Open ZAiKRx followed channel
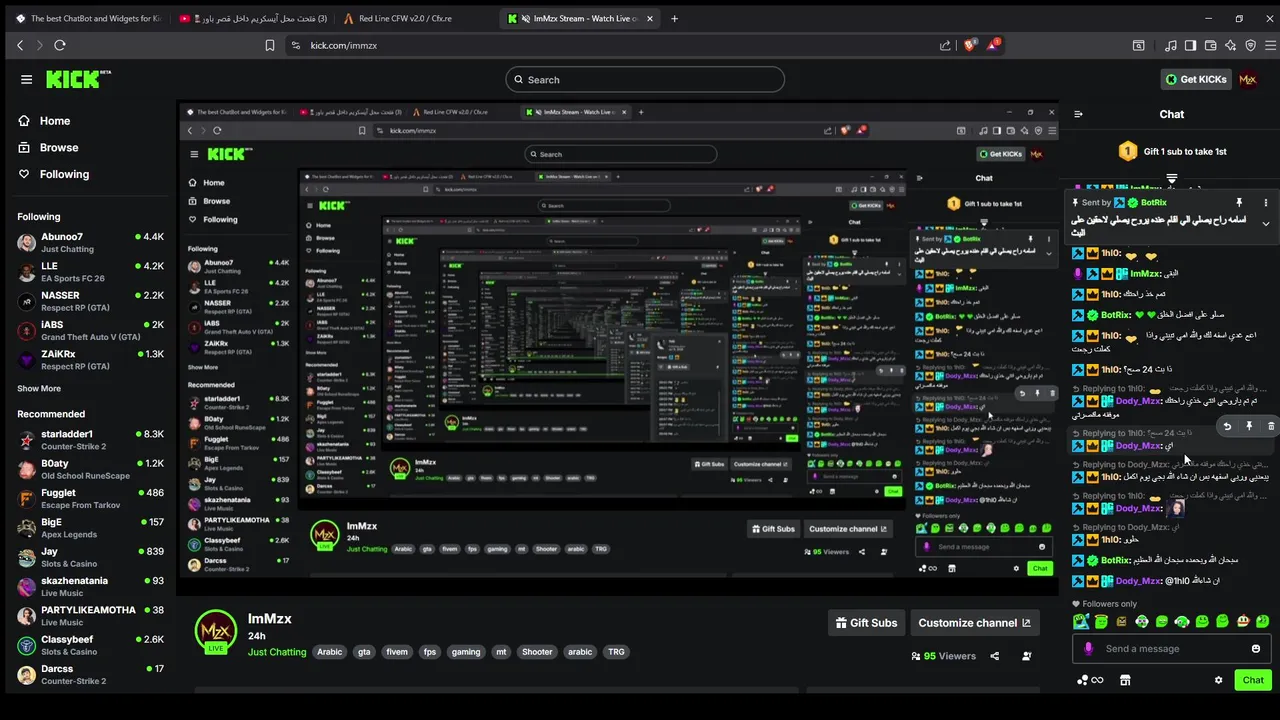The height and width of the screenshot is (720, 1280). tap(90, 360)
